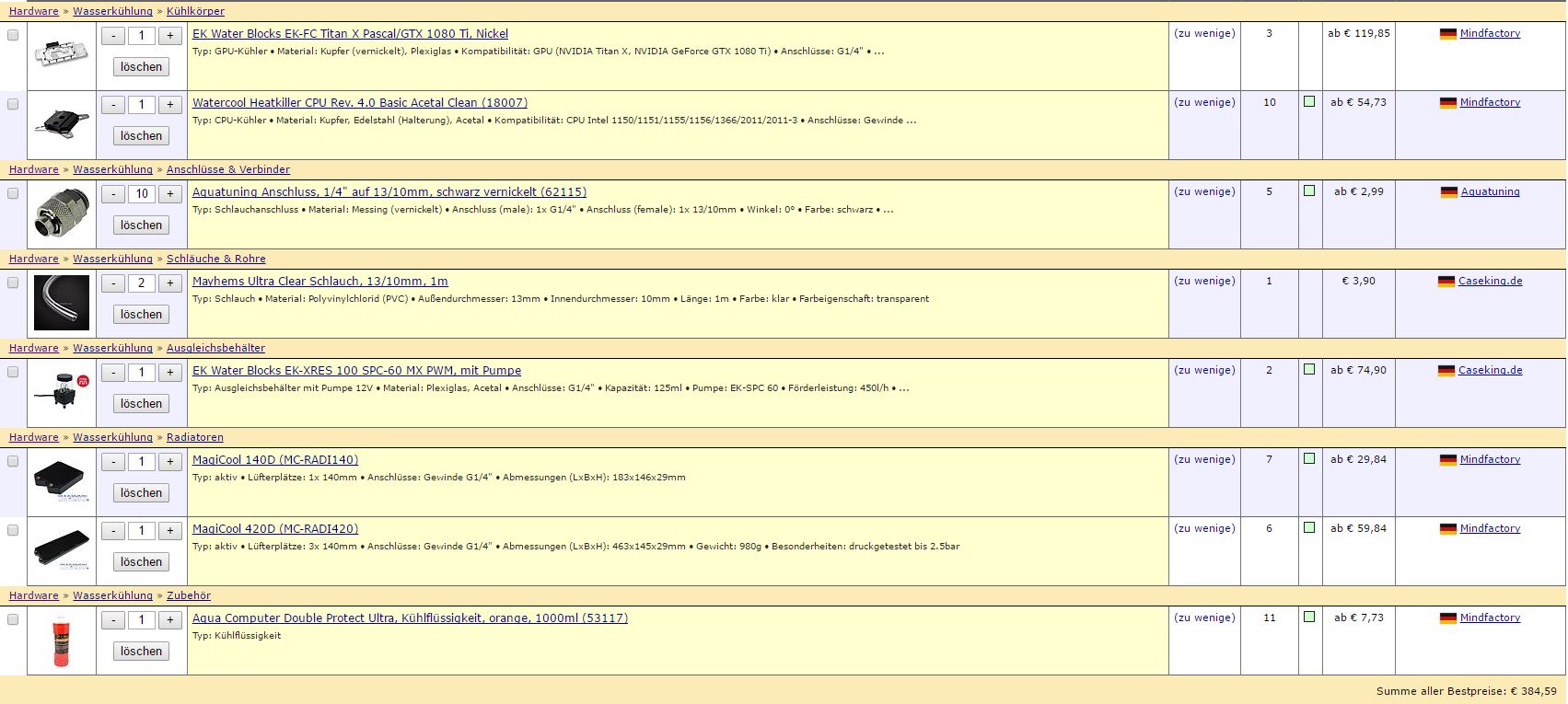
Task: Open Aquatuning Anschluss 13/10mm product link
Action: (389, 192)
